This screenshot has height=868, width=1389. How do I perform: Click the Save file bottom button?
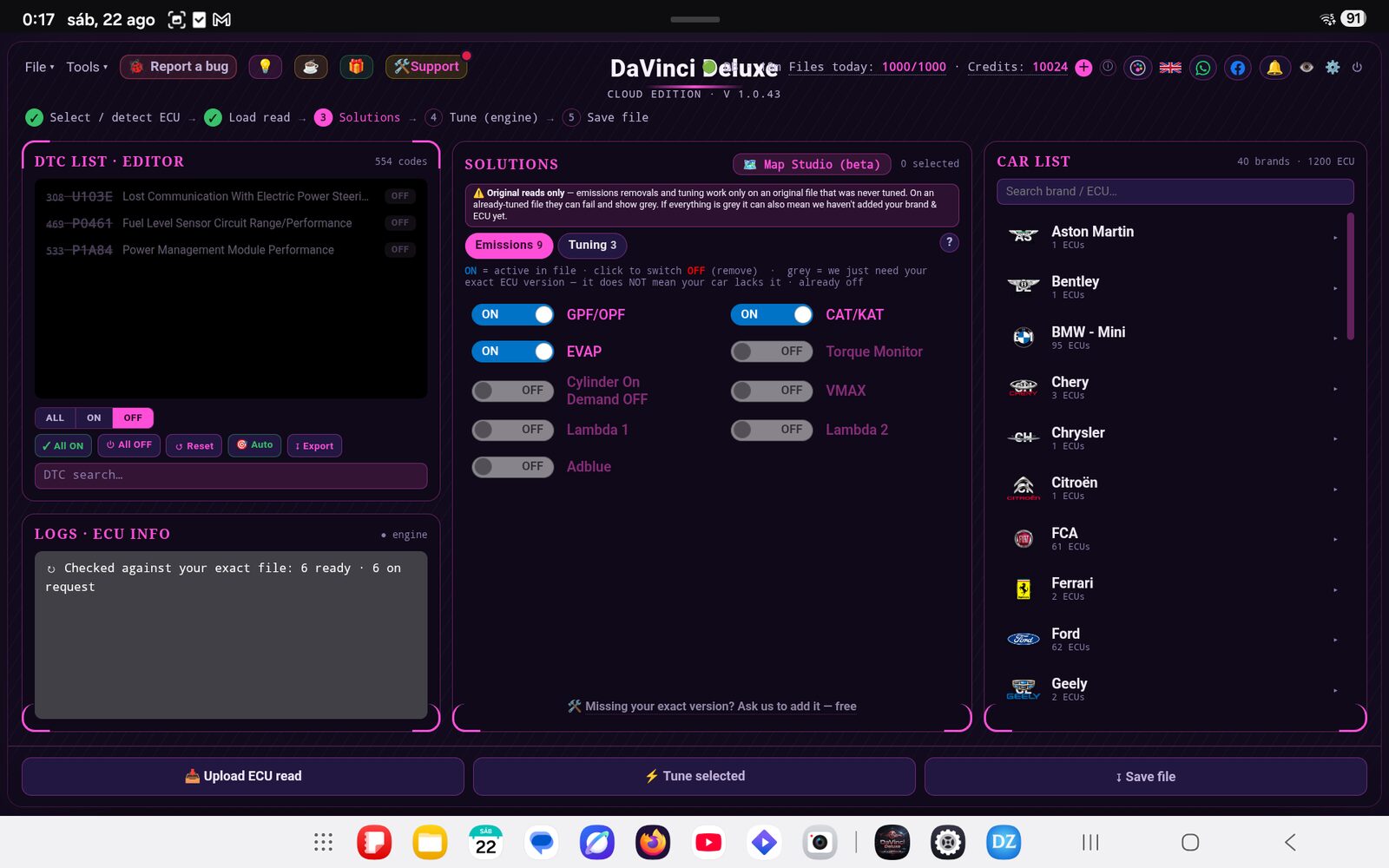tap(1146, 776)
